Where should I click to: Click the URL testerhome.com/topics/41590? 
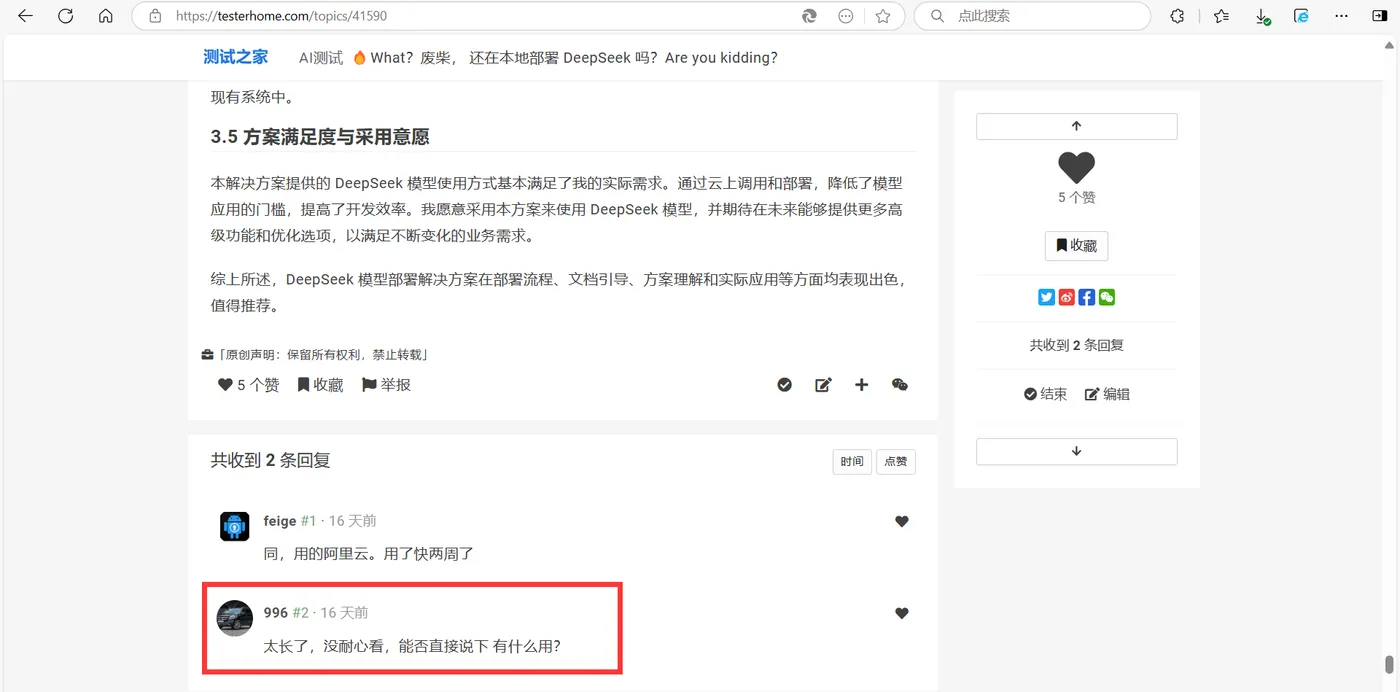click(281, 16)
